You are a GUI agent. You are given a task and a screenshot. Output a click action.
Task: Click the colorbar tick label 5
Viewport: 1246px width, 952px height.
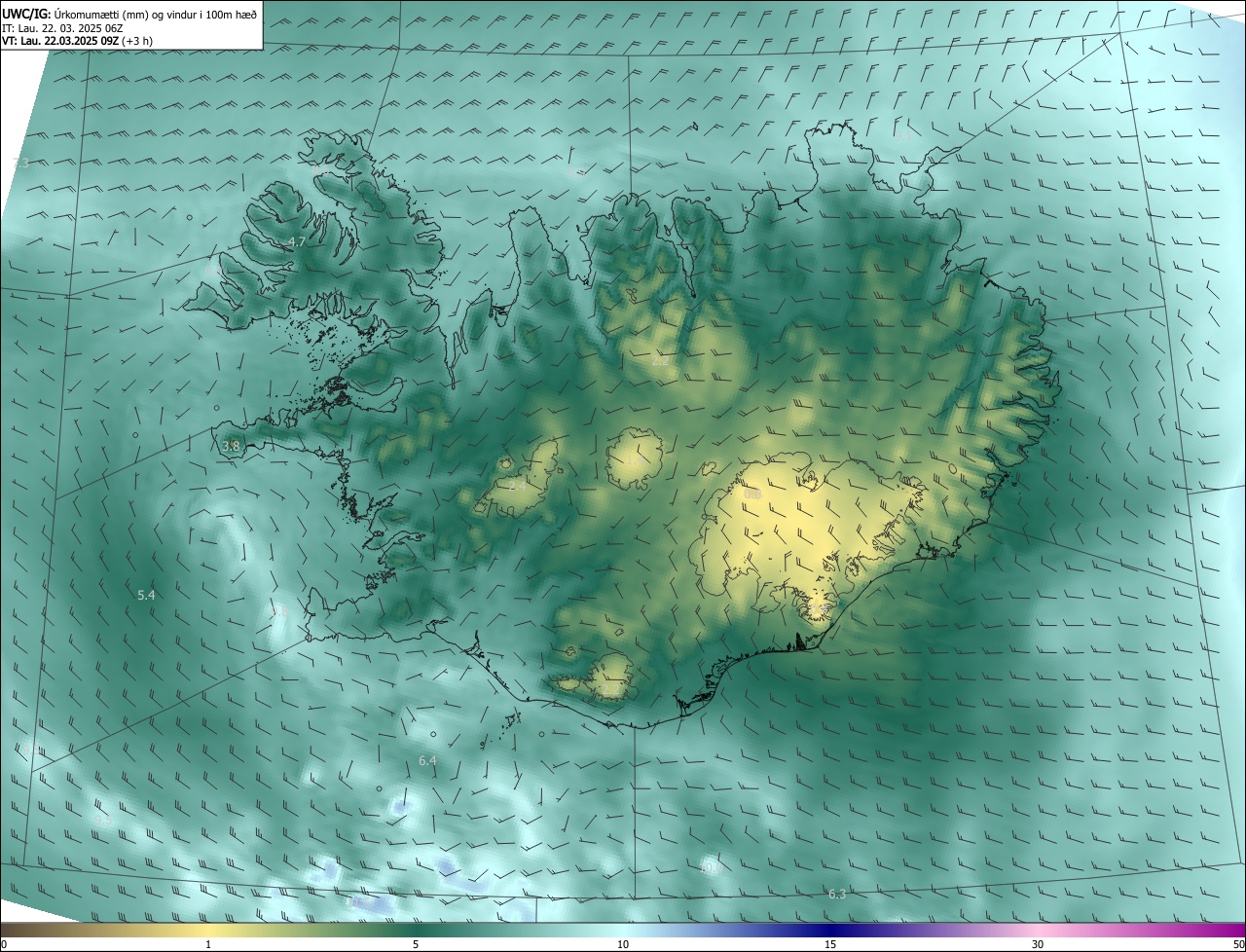pos(416,944)
